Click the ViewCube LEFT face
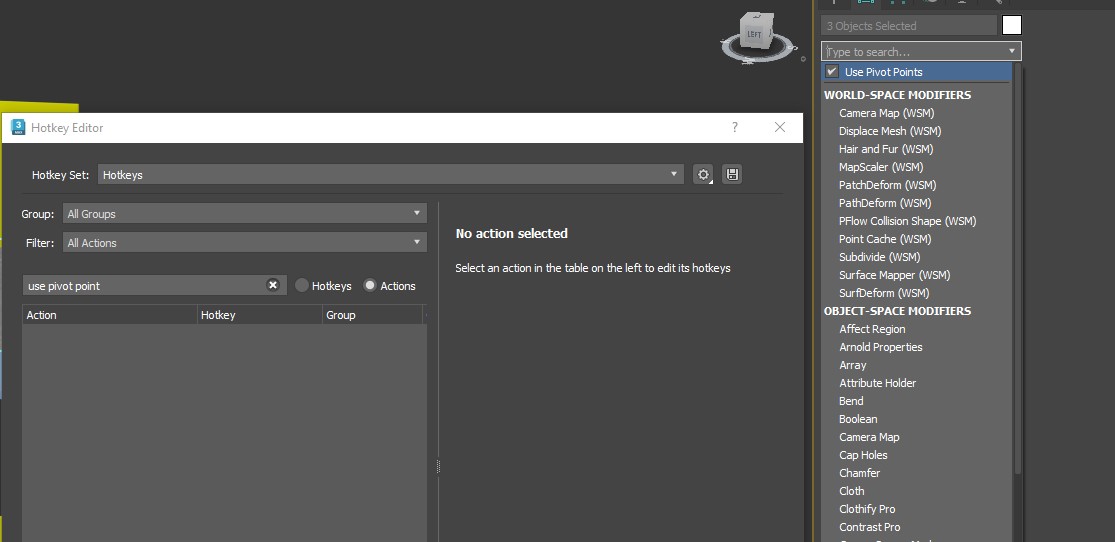 coord(754,35)
